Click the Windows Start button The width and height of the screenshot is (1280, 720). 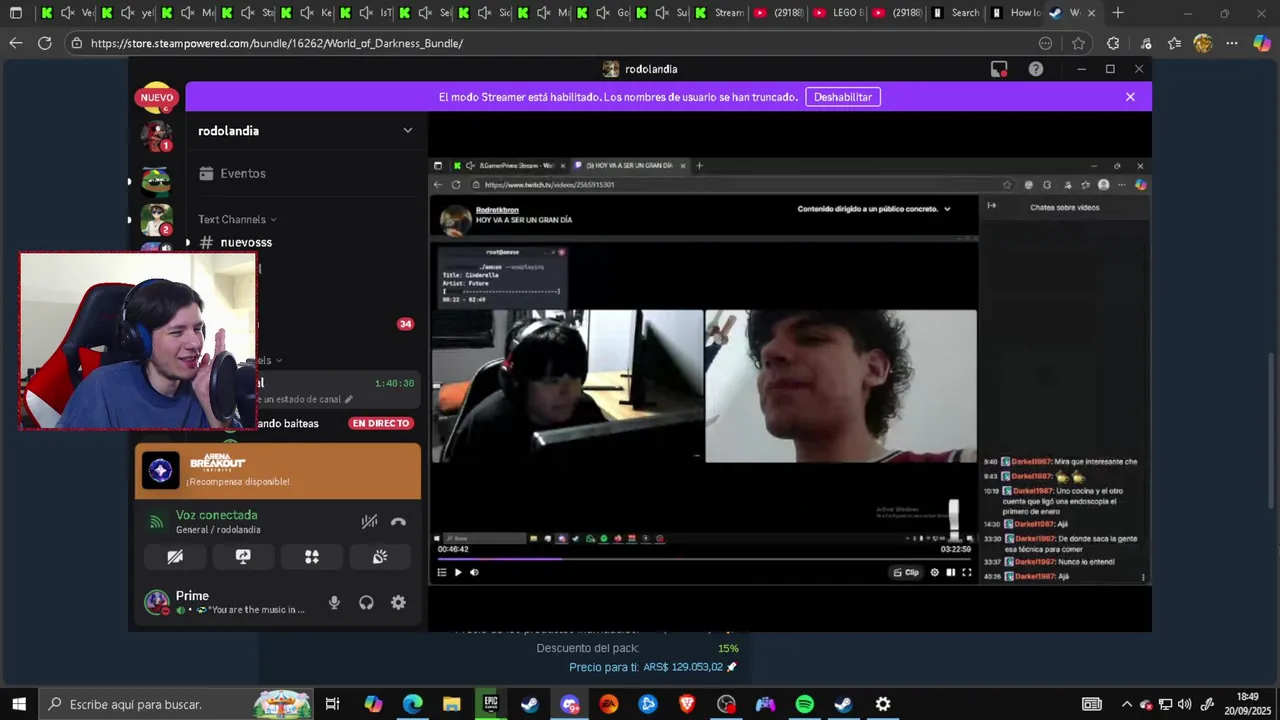[x=19, y=704]
